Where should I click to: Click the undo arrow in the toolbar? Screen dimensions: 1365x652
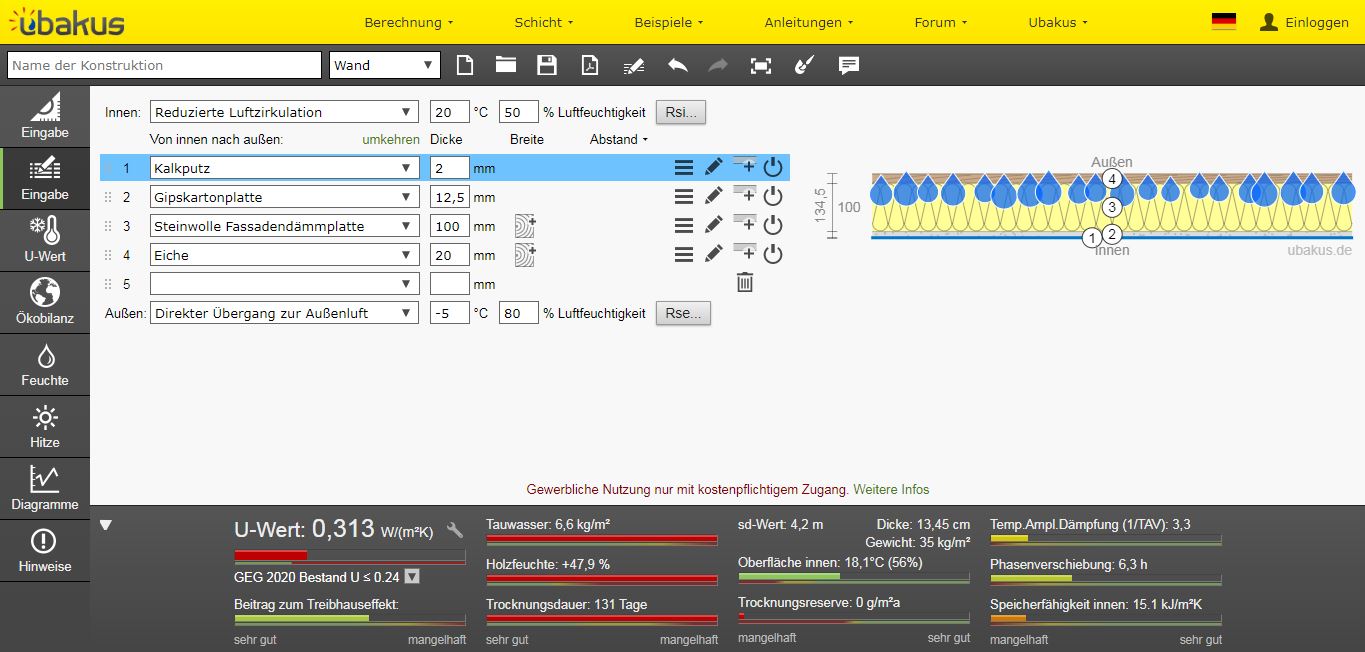pos(678,65)
